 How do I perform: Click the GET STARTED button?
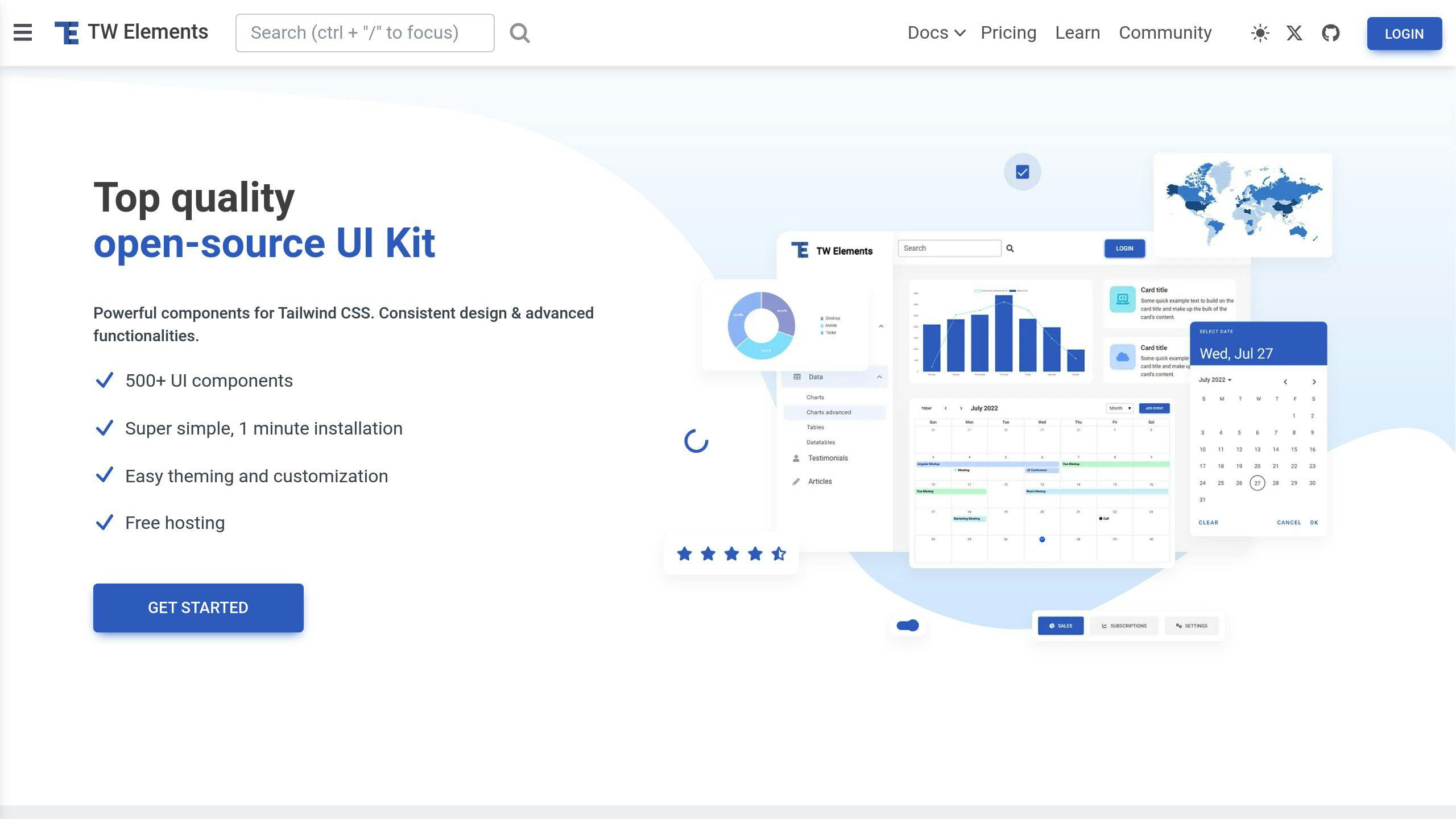coord(198,607)
